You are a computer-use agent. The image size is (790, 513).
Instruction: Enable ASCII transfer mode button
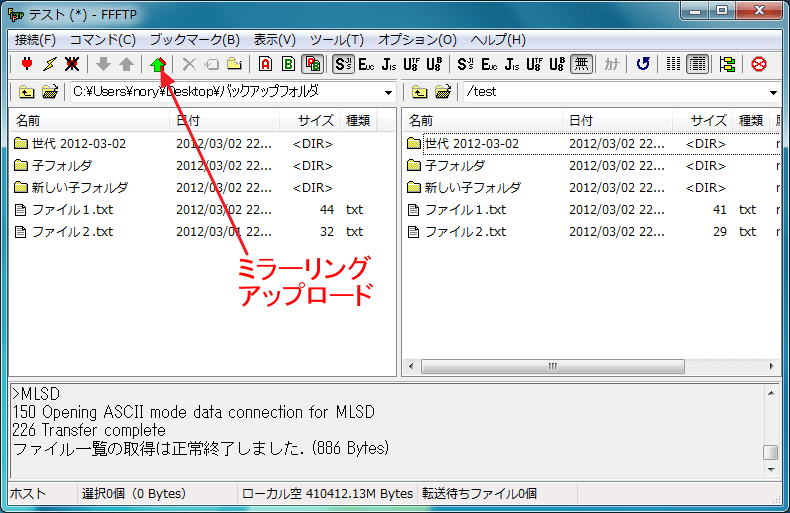[265, 64]
